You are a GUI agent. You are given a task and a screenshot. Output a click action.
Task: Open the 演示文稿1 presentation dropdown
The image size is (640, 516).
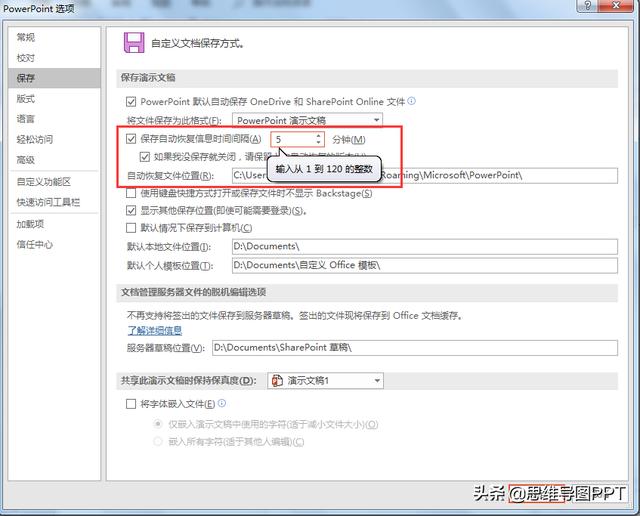[325, 381]
